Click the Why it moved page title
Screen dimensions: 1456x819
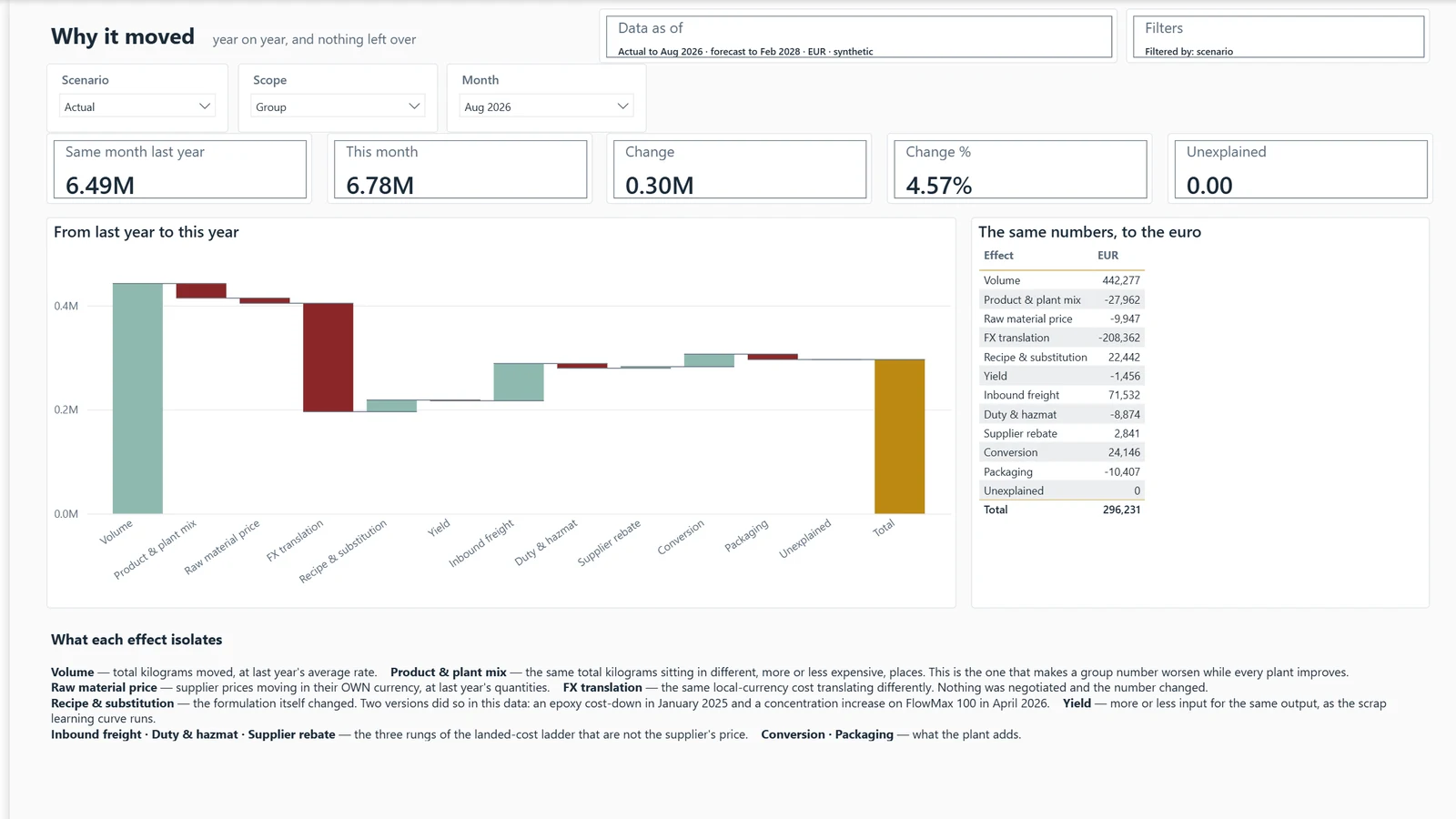coord(123,36)
